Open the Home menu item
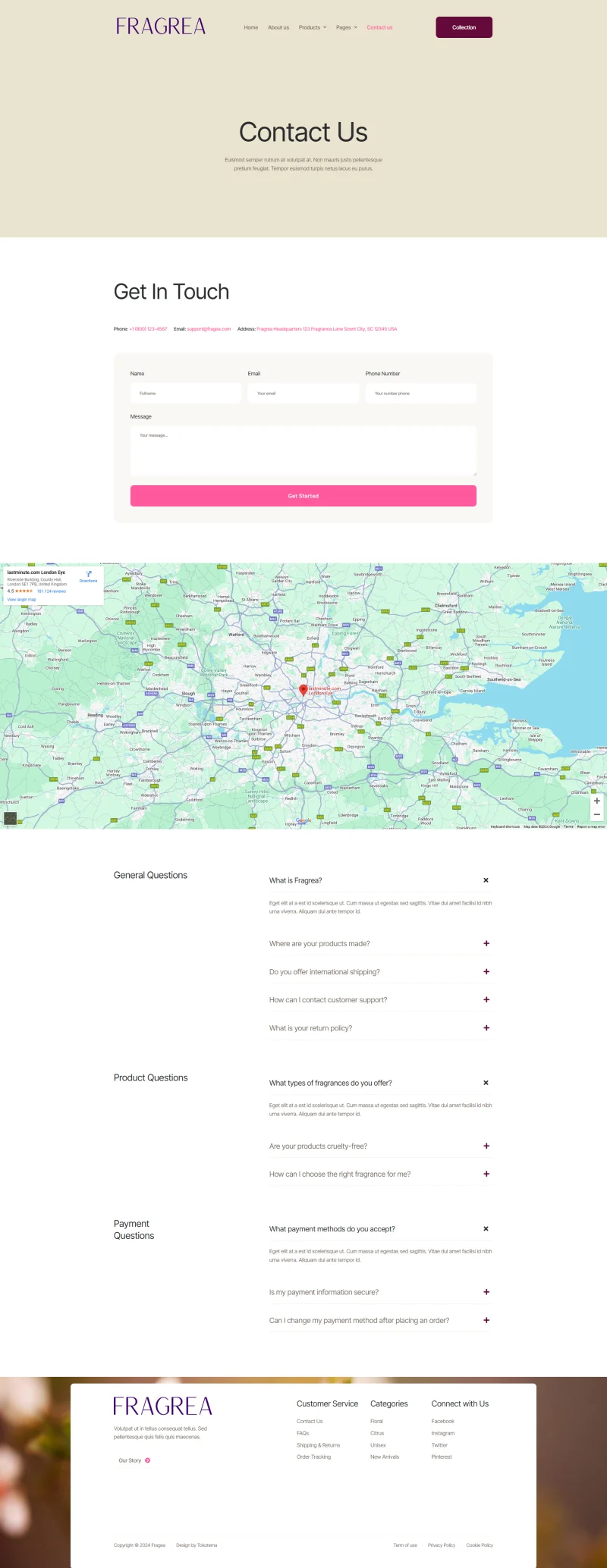The image size is (607, 1568). pyautogui.click(x=251, y=27)
